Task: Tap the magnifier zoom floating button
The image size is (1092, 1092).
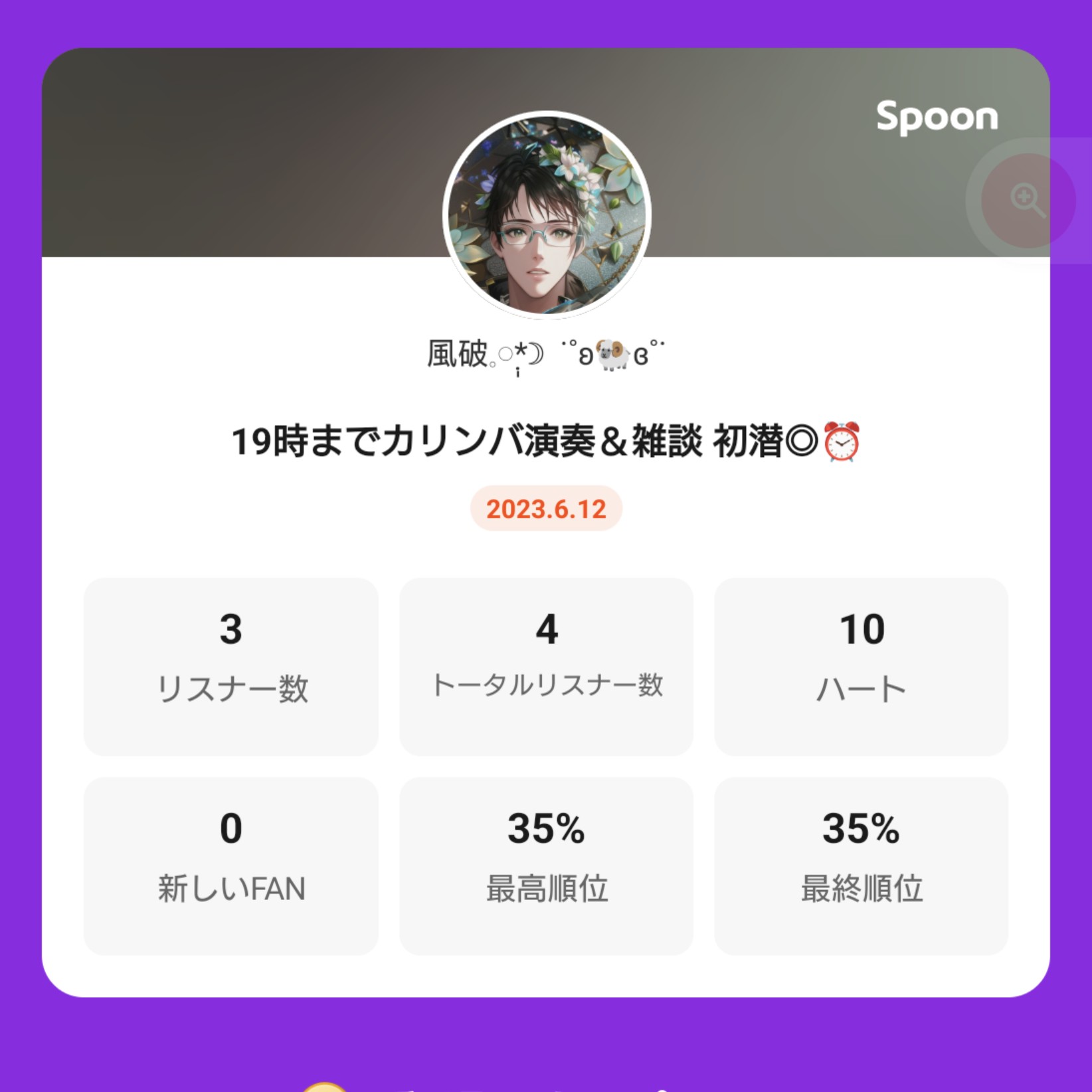Action: 1028,200
